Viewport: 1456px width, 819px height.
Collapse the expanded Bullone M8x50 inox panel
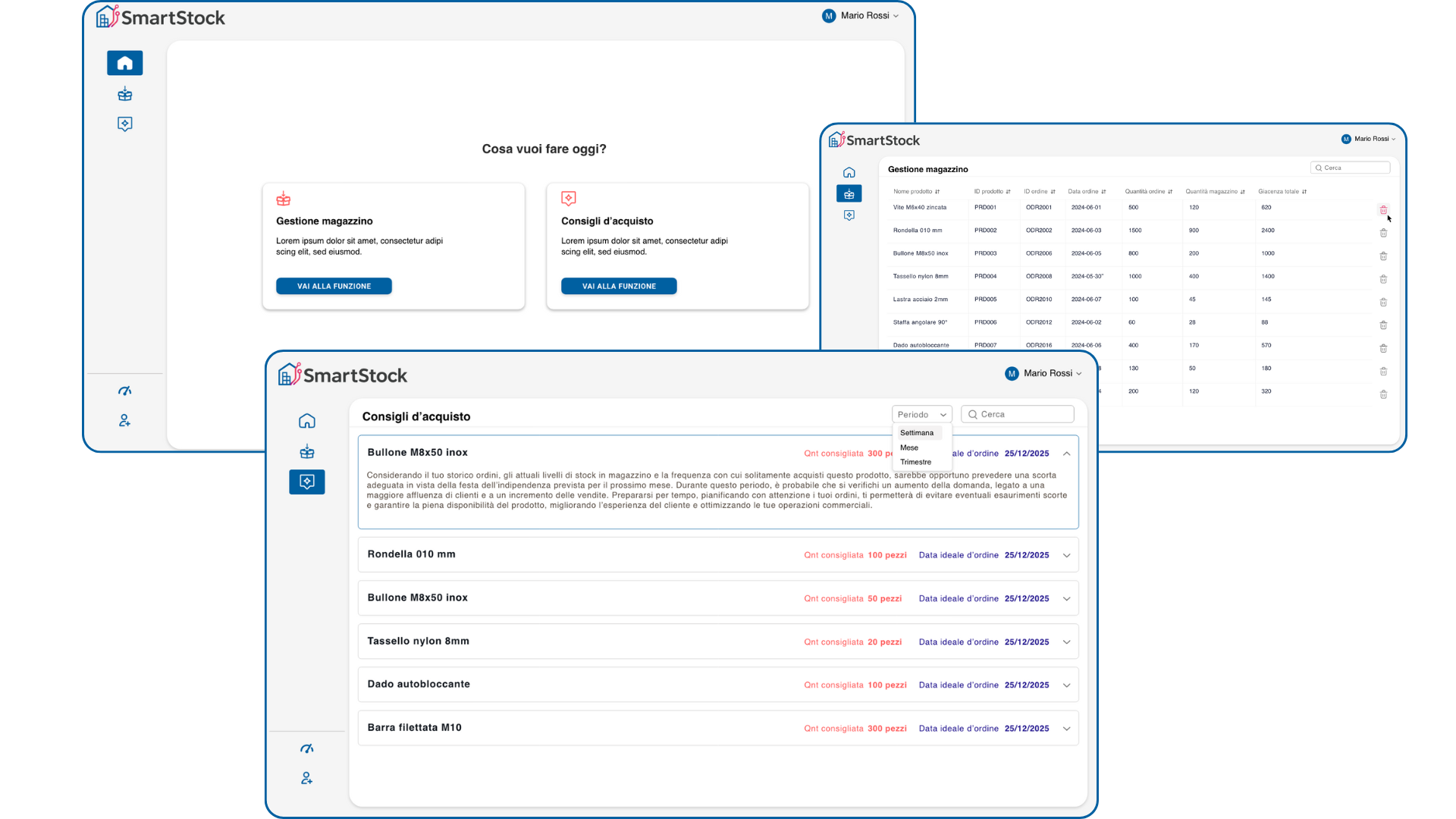[1066, 453]
